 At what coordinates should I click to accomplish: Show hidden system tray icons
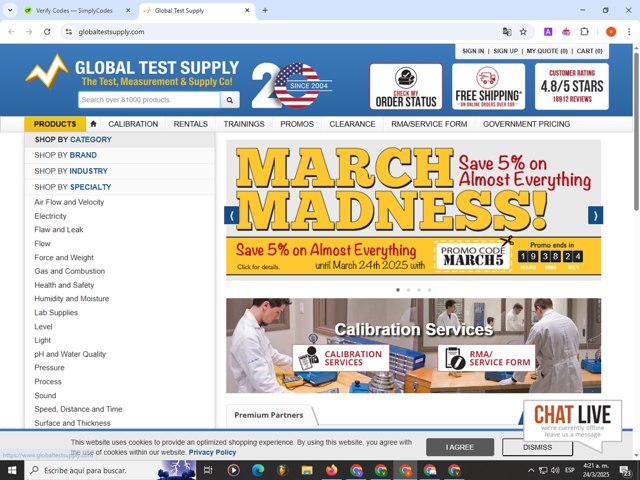coord(531,470)
